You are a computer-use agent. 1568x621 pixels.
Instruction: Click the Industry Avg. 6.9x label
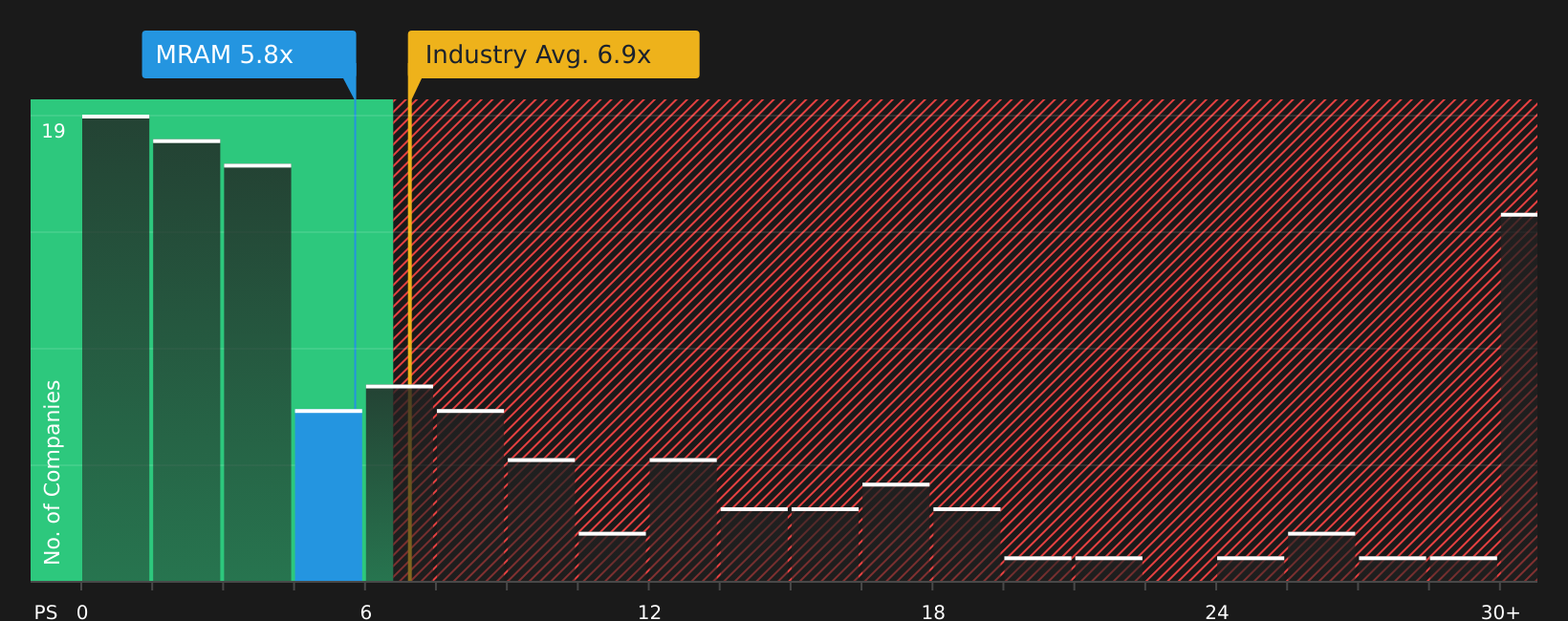pos(554,54)
